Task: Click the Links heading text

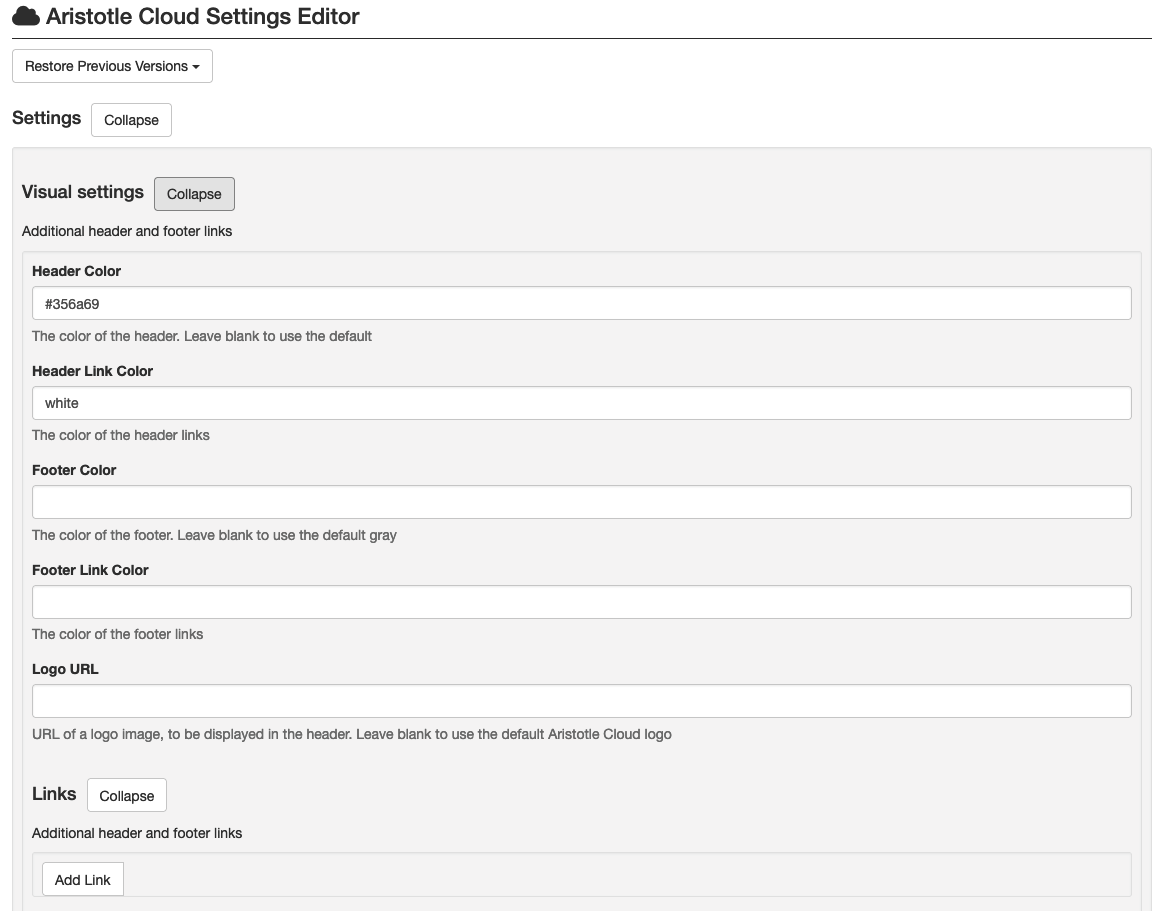Action: pyautogui.click(x=54, y=794)
